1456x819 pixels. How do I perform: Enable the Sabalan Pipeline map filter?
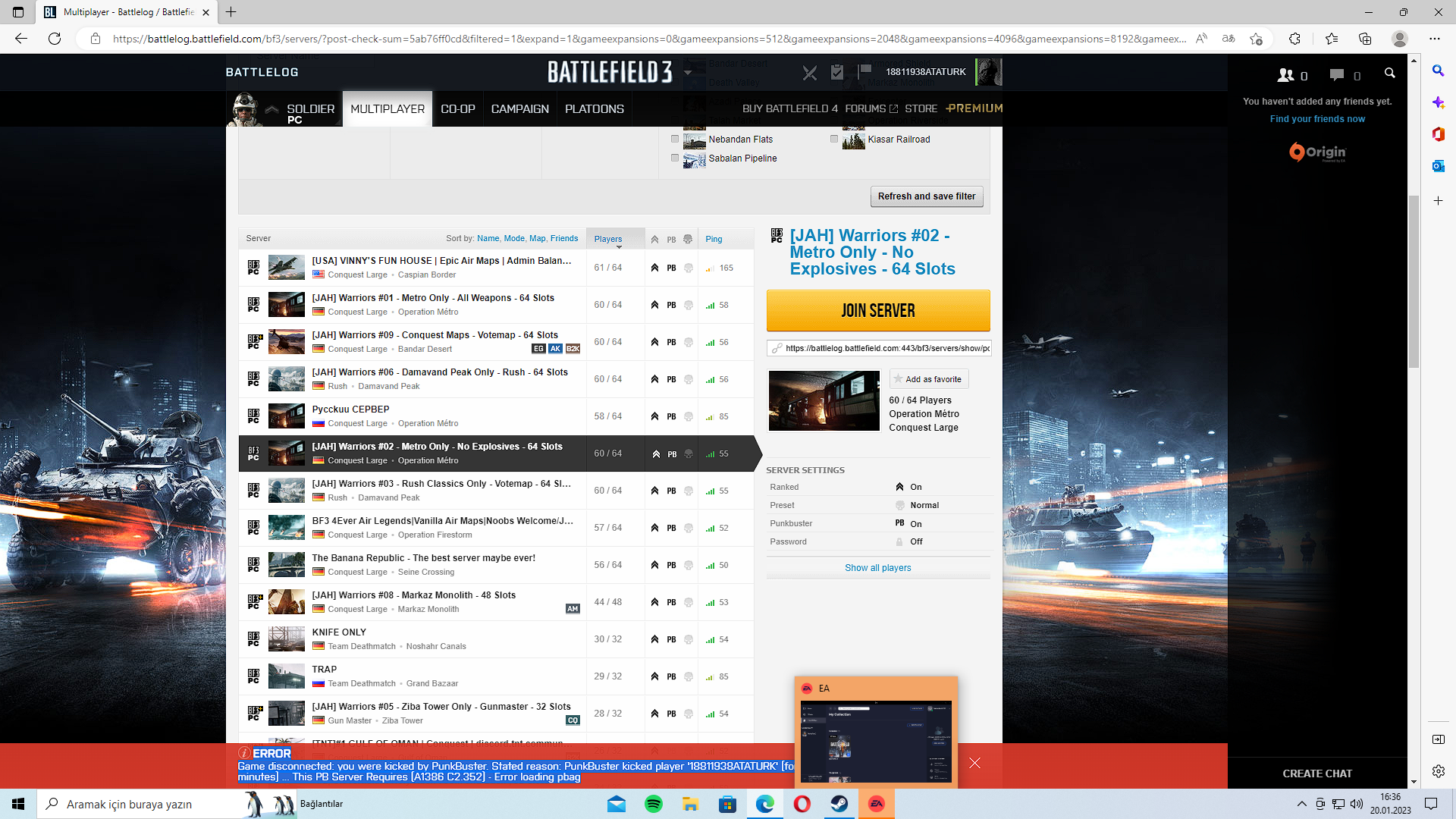[675, 158]
